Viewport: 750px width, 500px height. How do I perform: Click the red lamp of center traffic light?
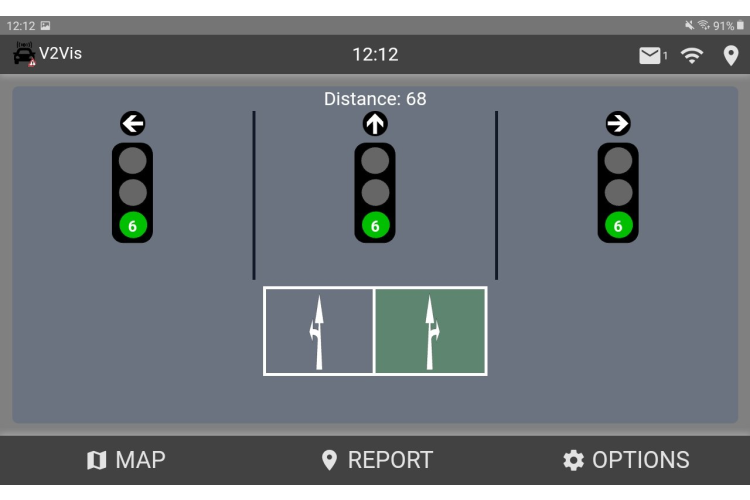375,160
